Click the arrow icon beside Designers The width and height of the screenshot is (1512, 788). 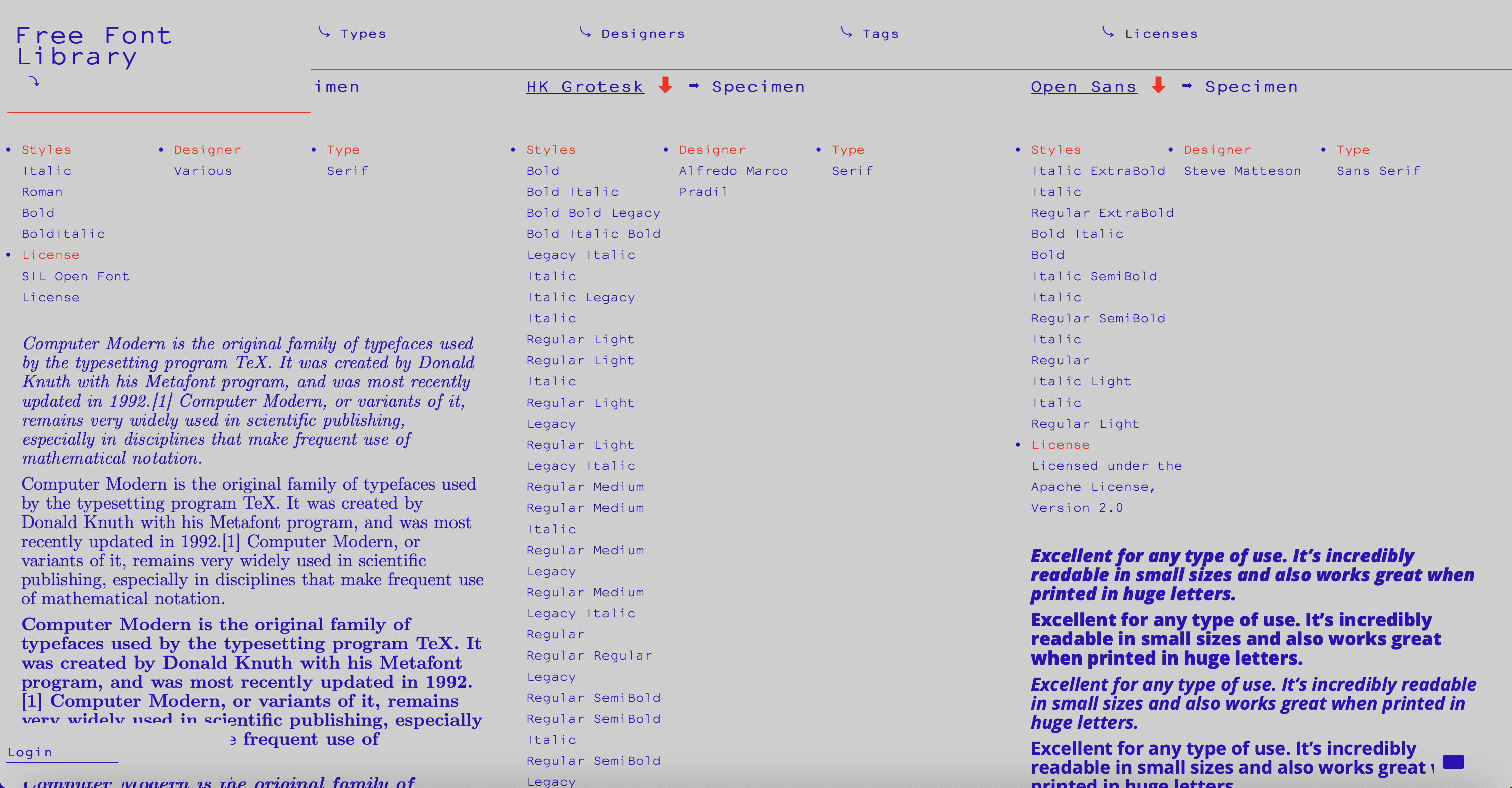tap(585, 32)
